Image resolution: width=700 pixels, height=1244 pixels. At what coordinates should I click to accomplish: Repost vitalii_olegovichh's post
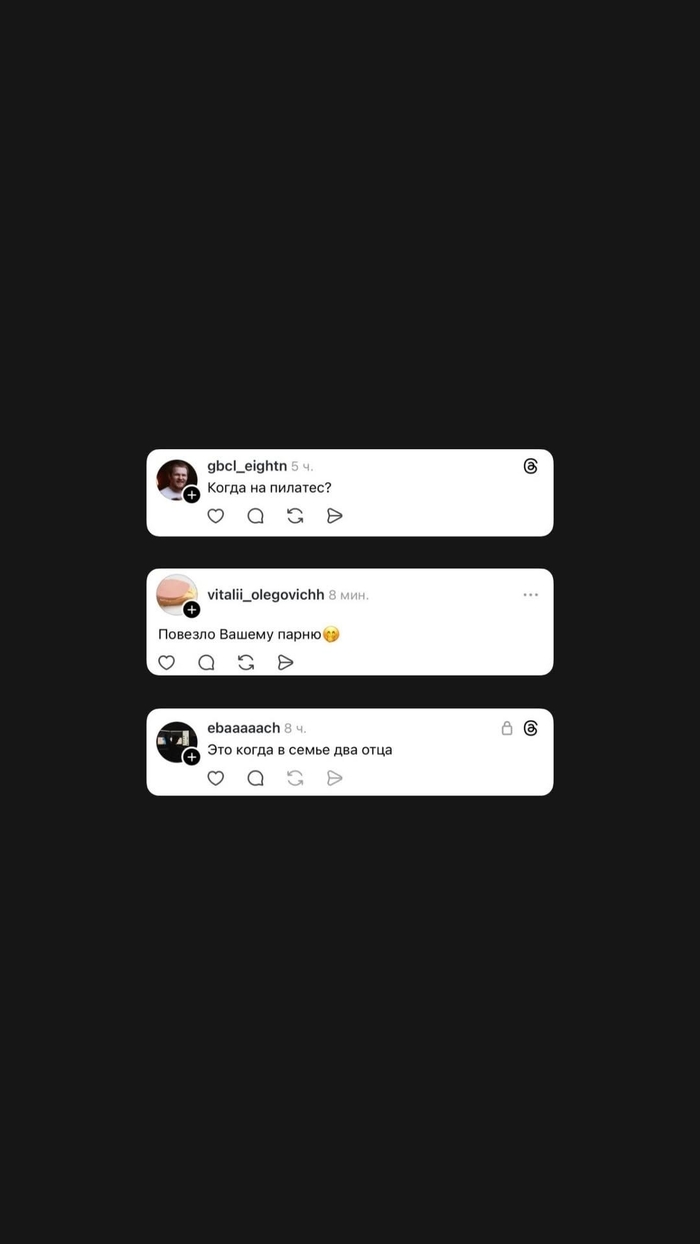246,662
